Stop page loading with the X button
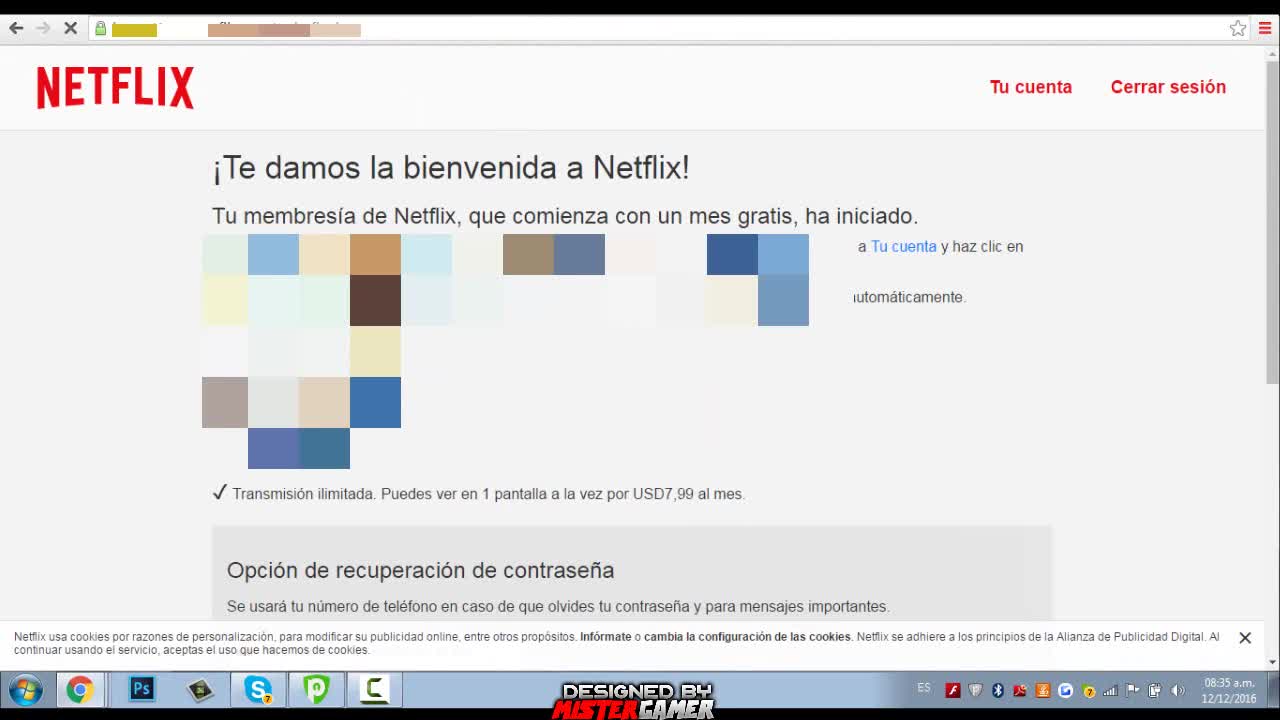 point(71,29)
